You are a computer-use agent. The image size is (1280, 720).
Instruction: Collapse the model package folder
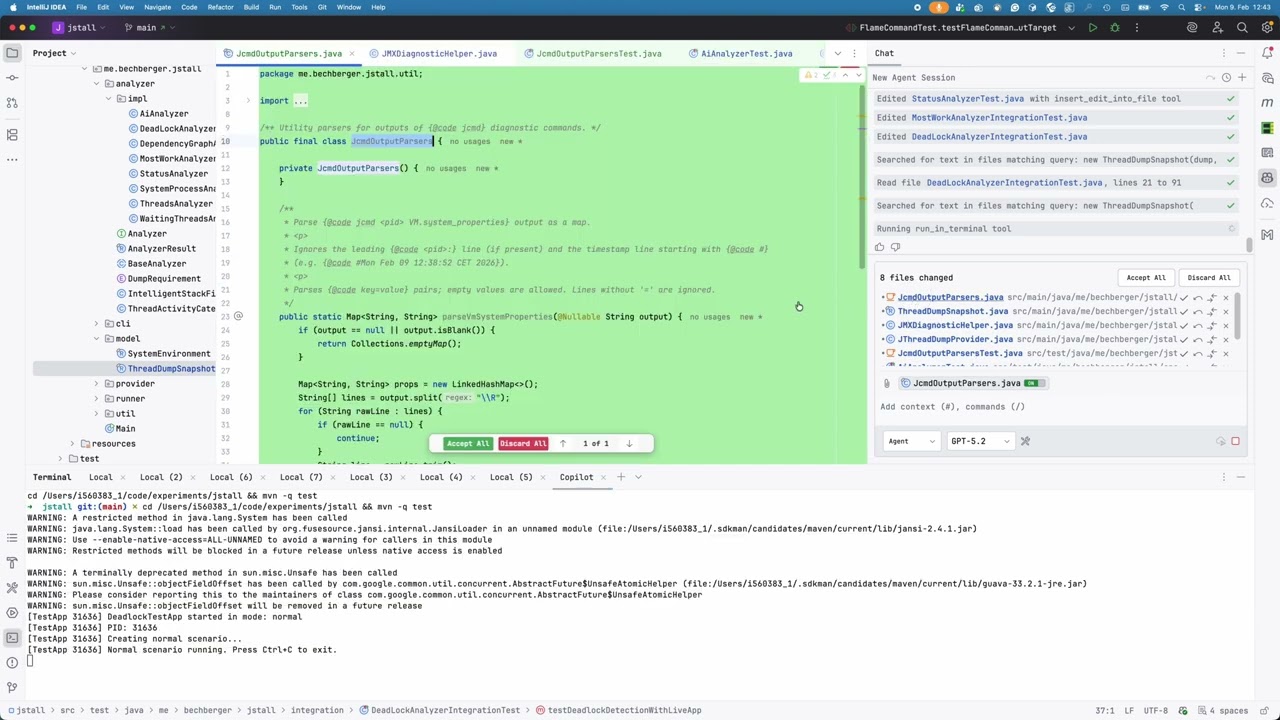(97, 339)
